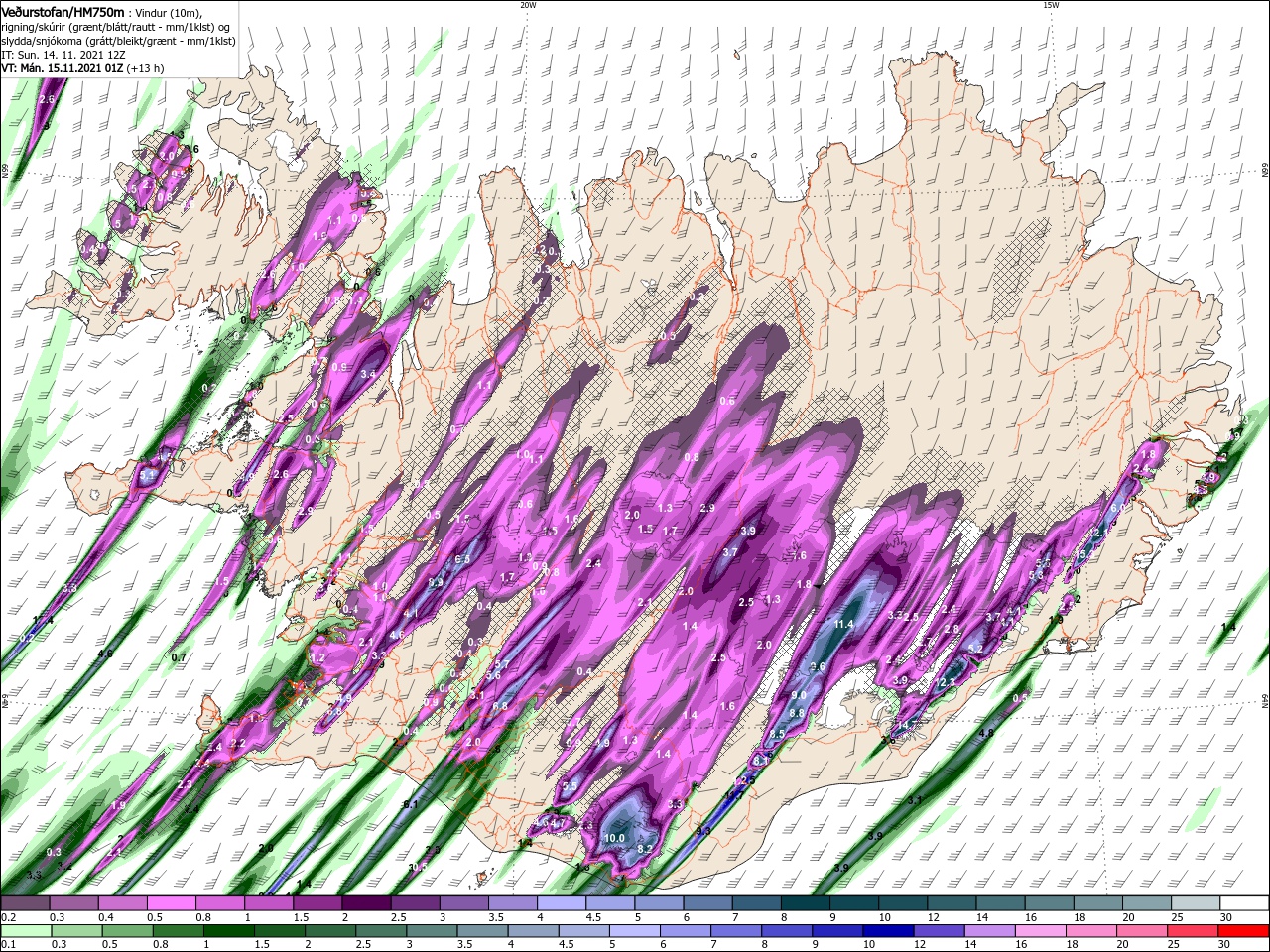Click the "8.8" precipitation value on the map

796,713
